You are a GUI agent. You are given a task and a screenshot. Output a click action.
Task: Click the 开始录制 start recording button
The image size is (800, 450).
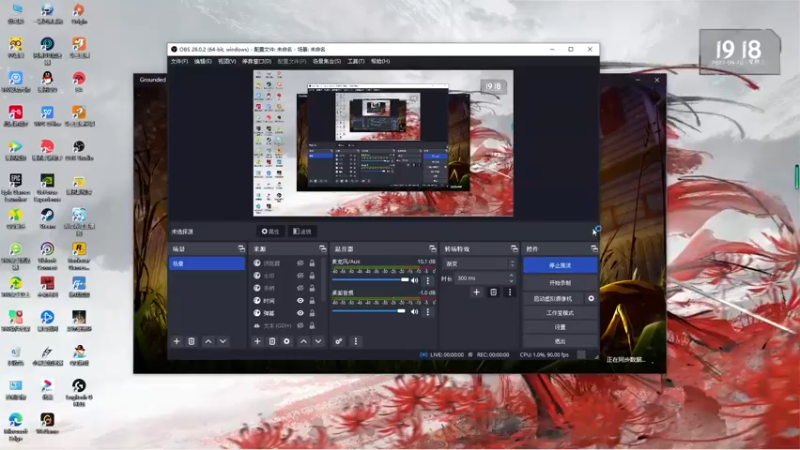pos(560,283)
